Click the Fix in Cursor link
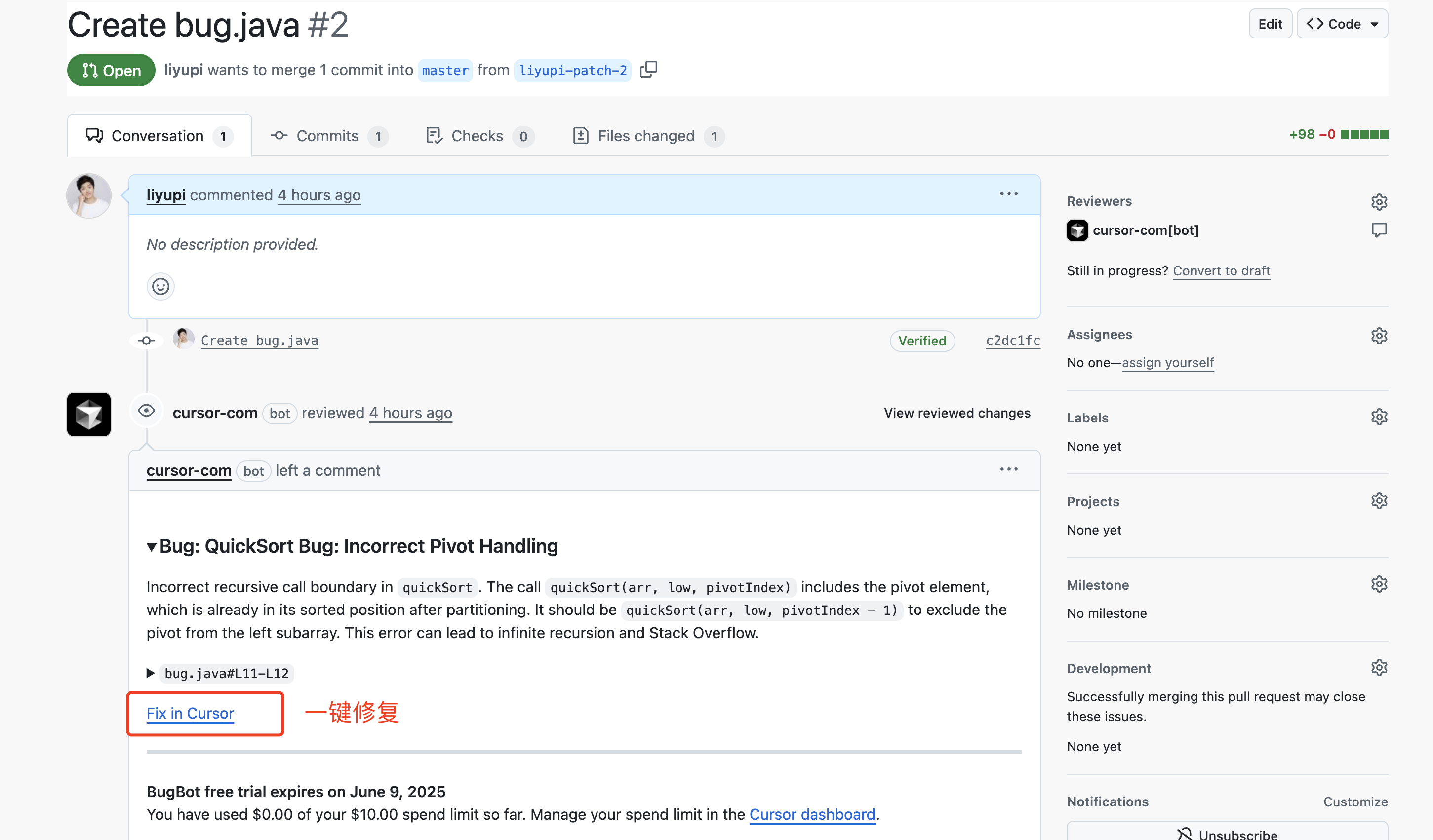 point(190,713)
